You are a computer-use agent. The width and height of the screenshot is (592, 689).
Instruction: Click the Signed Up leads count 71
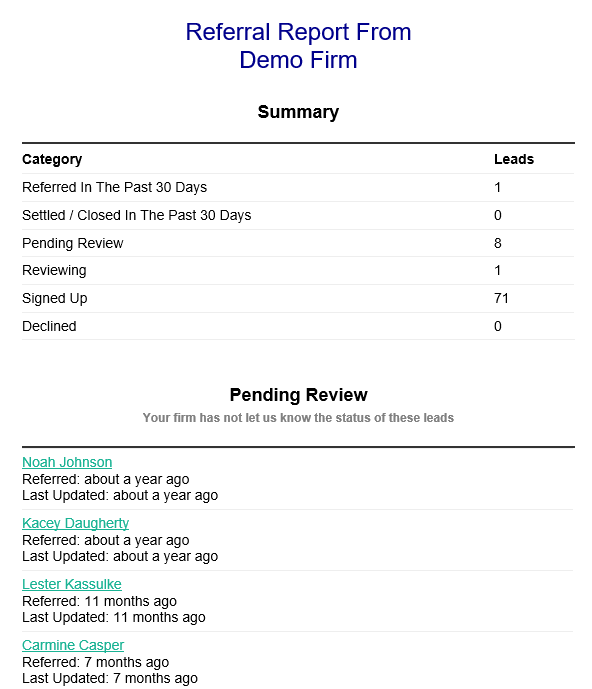click(x=501, y=298)
